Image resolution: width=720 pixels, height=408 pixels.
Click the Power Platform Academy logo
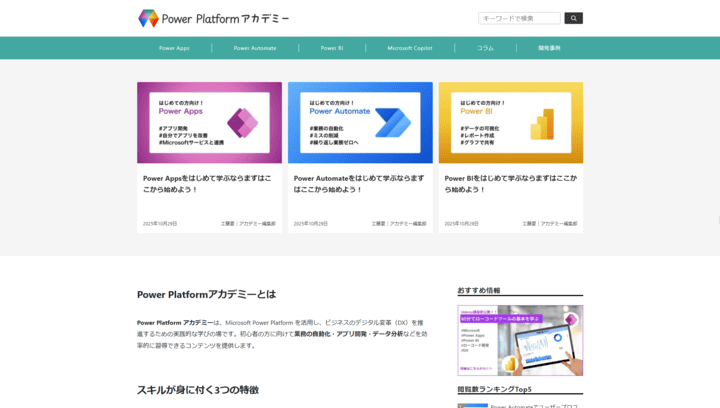coord(214,18)
